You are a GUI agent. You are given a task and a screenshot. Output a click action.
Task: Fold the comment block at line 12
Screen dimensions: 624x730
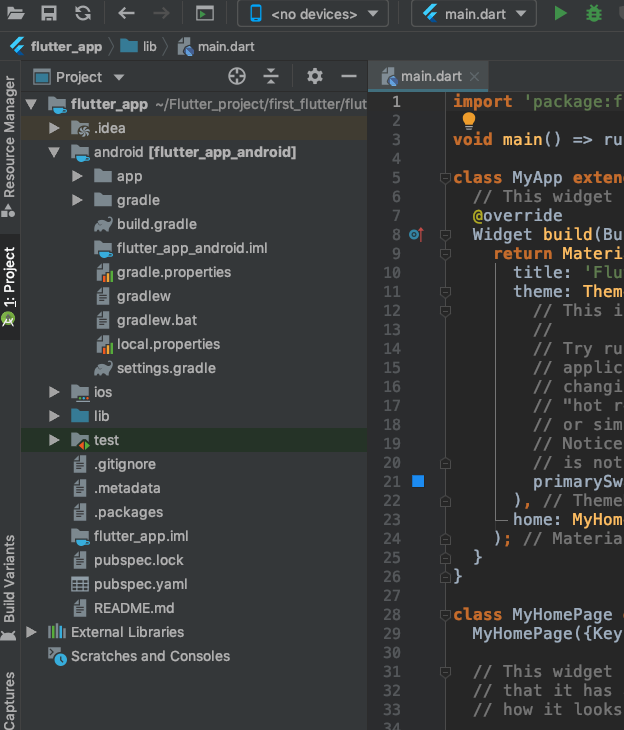tap(445, 311)
